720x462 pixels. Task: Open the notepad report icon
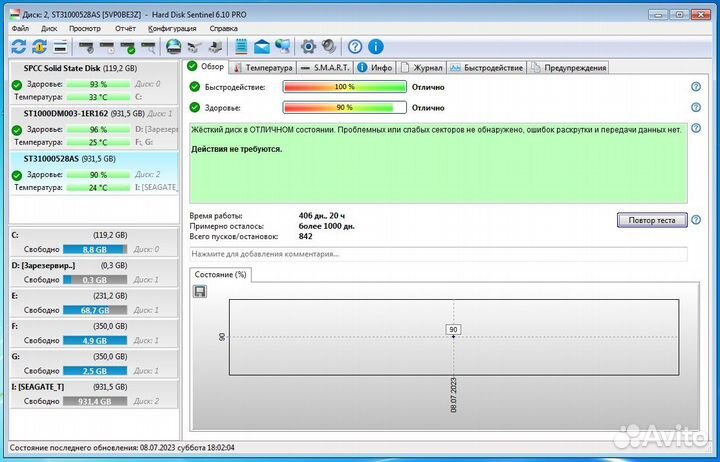pyautogui.click(x=241, y=46)
